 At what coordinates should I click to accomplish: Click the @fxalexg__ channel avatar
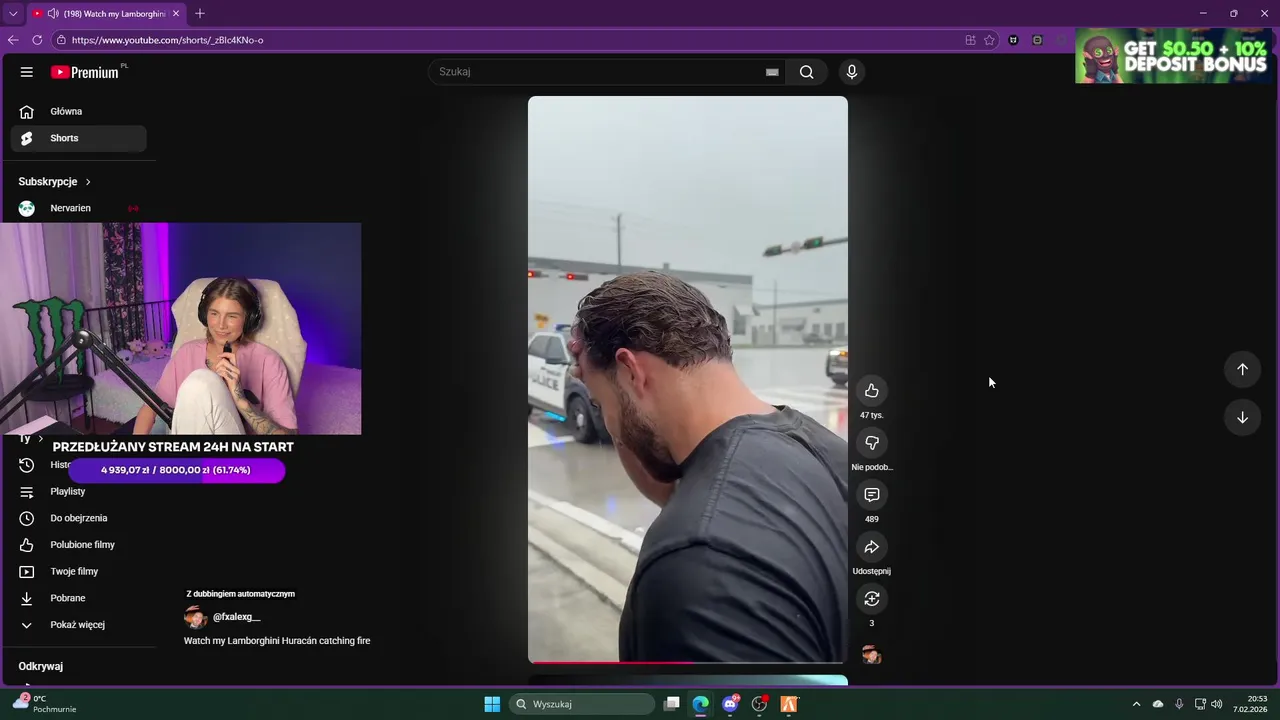click(x=196, y=617)
